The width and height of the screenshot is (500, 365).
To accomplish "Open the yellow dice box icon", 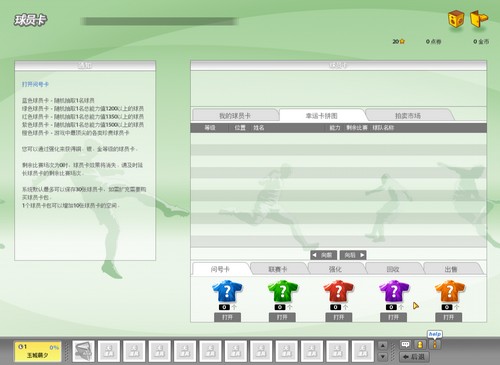I will tap(456, 19).
